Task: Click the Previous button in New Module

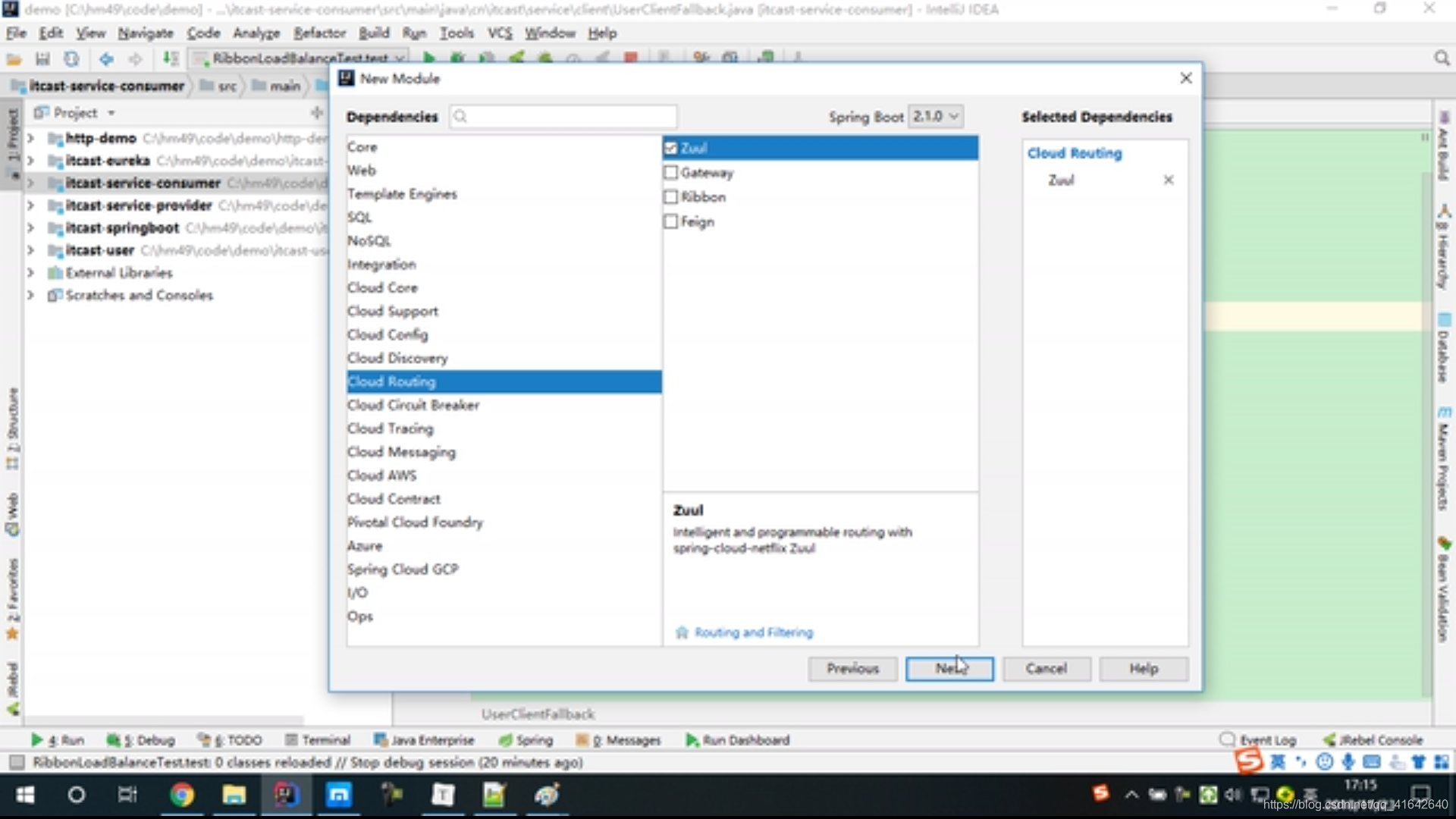Action: coord(852,669)
